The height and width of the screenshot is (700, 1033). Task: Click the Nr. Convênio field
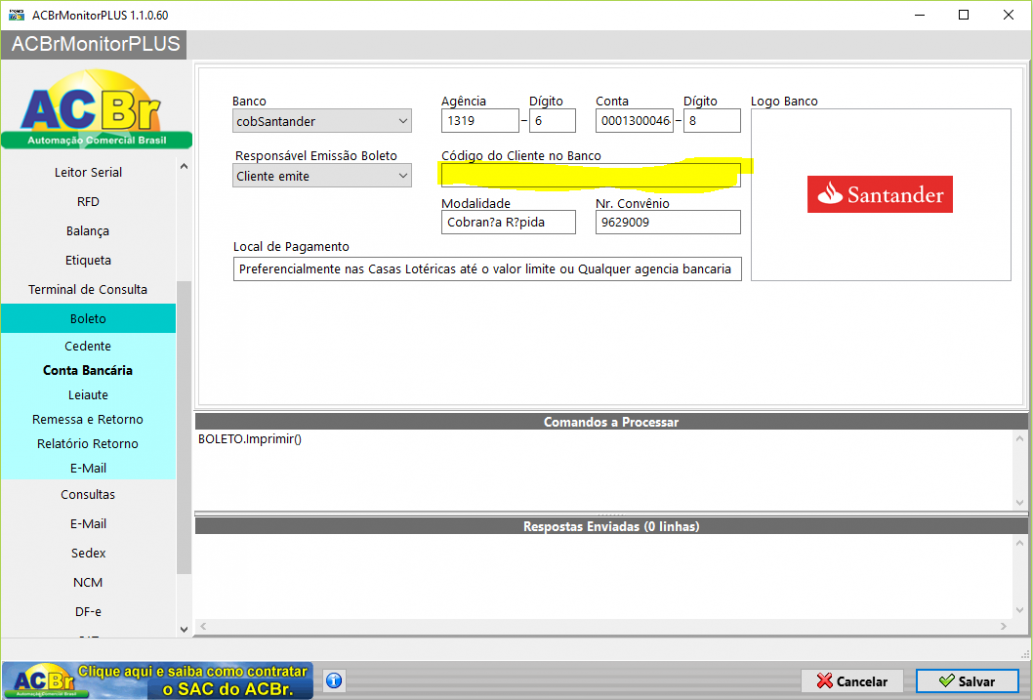[x=667, y=222]
